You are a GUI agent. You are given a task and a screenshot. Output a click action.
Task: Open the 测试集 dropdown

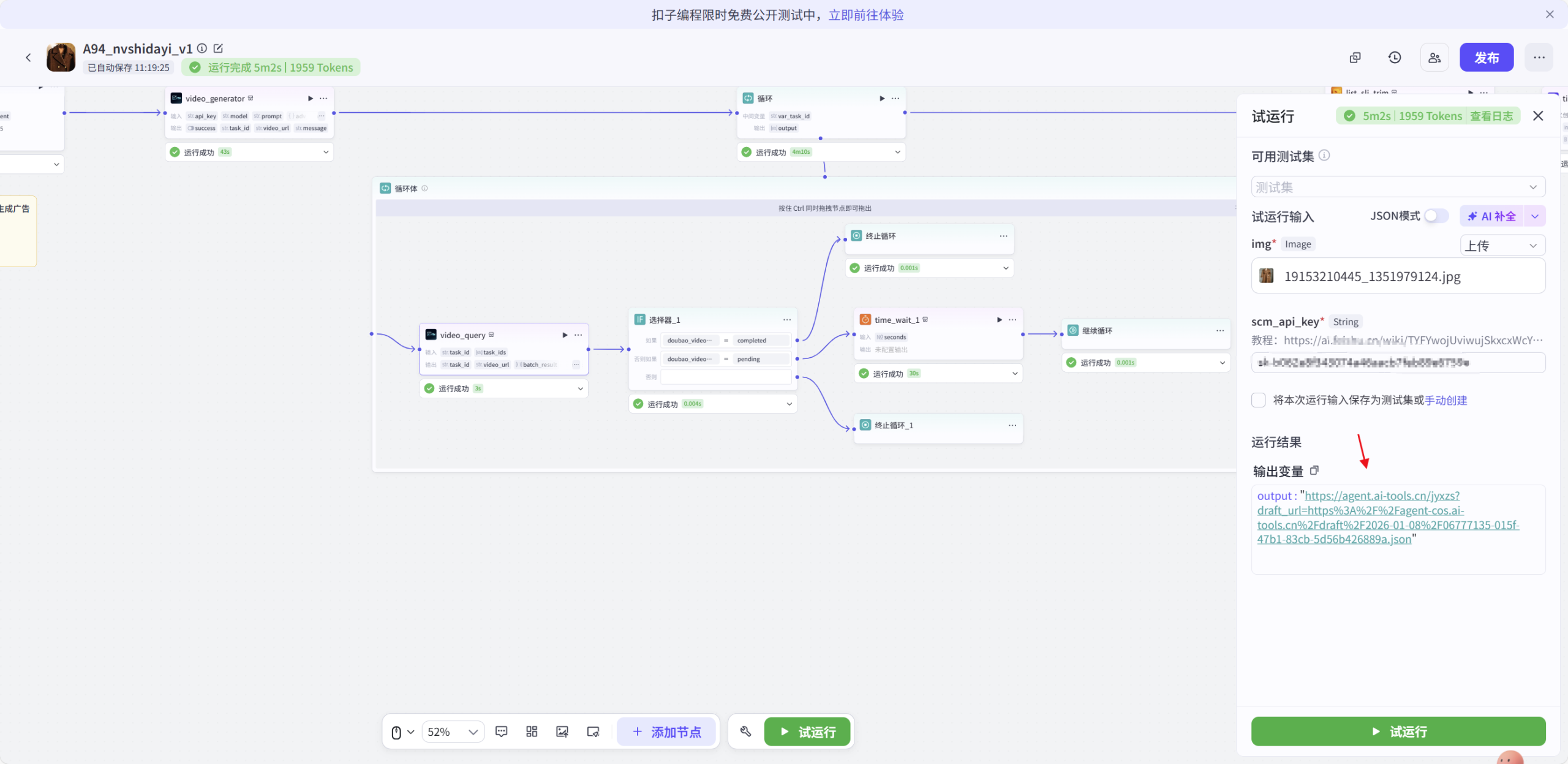pos(1398,187)
